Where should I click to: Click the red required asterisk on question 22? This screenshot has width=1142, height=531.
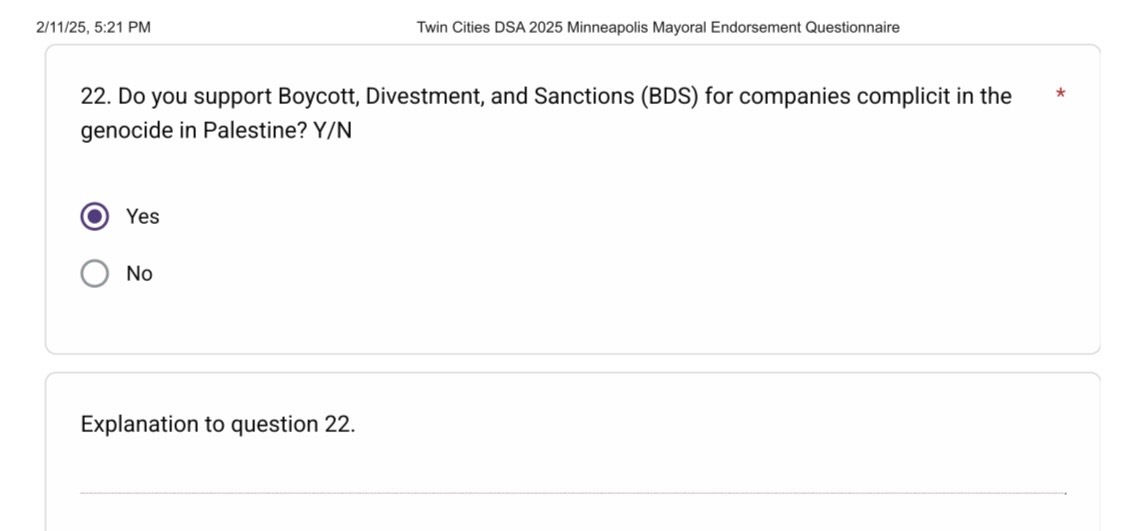coord(1060,95)
